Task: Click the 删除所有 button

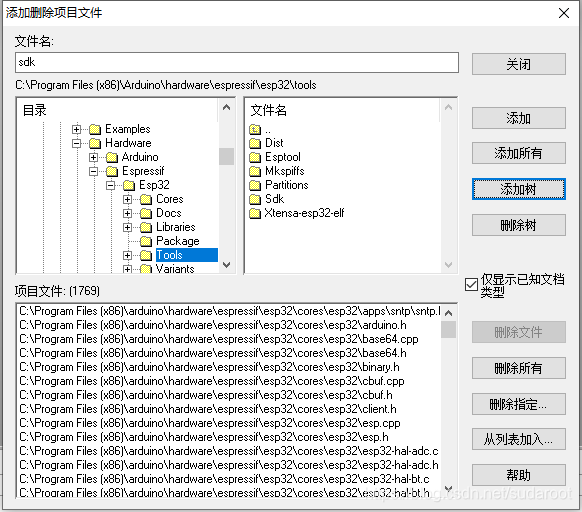Action: [x=519, y=368]
